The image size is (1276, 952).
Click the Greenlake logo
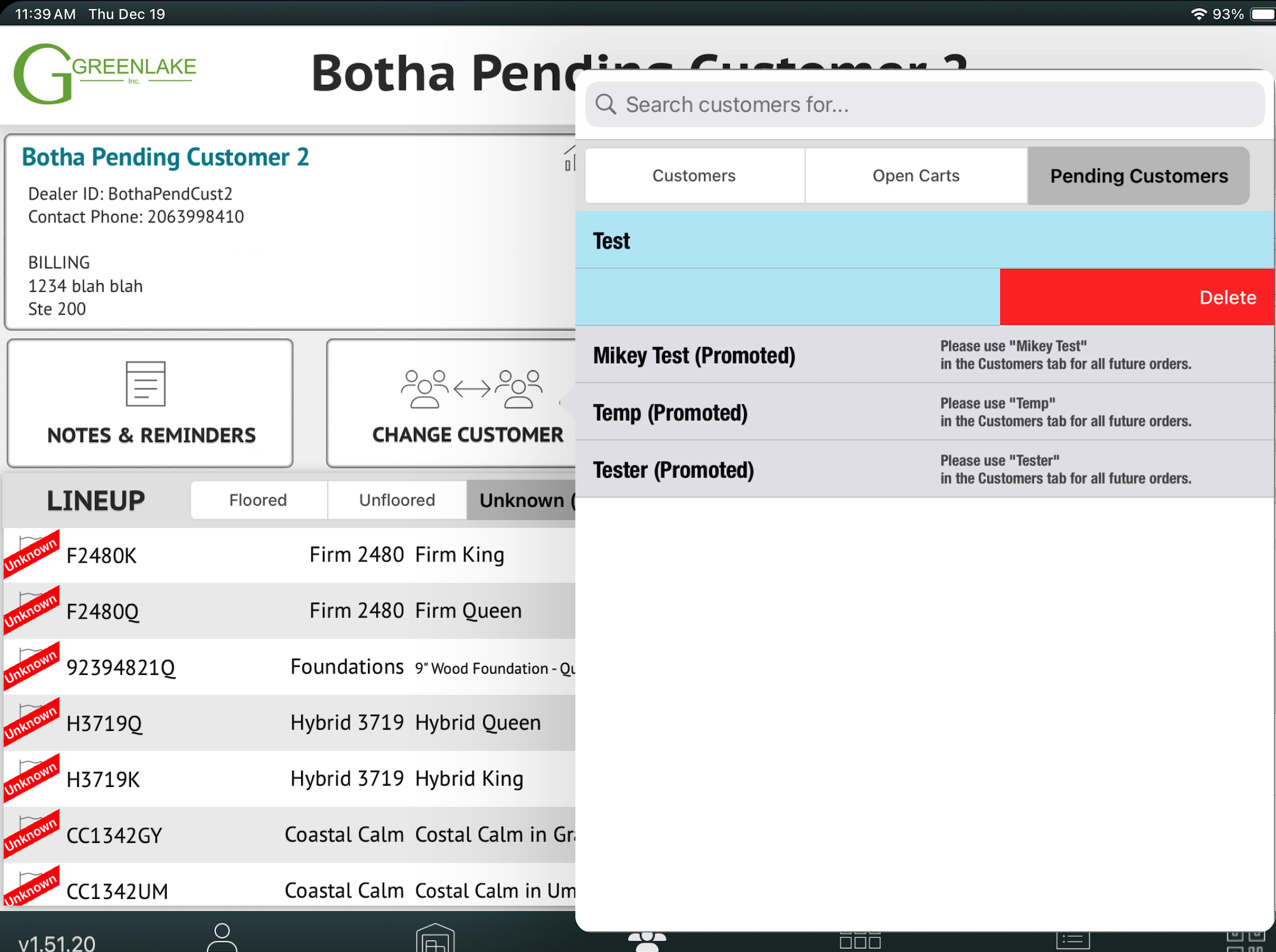pyautogui.click(x=105, y=73)
